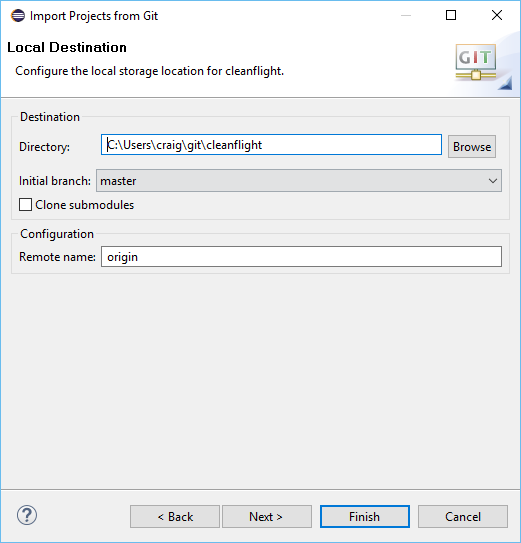Image resolution: width=521 pixels, height=543 pixels.
Task: Close the dialog using the X icon
Action: [x=497, y=16]
